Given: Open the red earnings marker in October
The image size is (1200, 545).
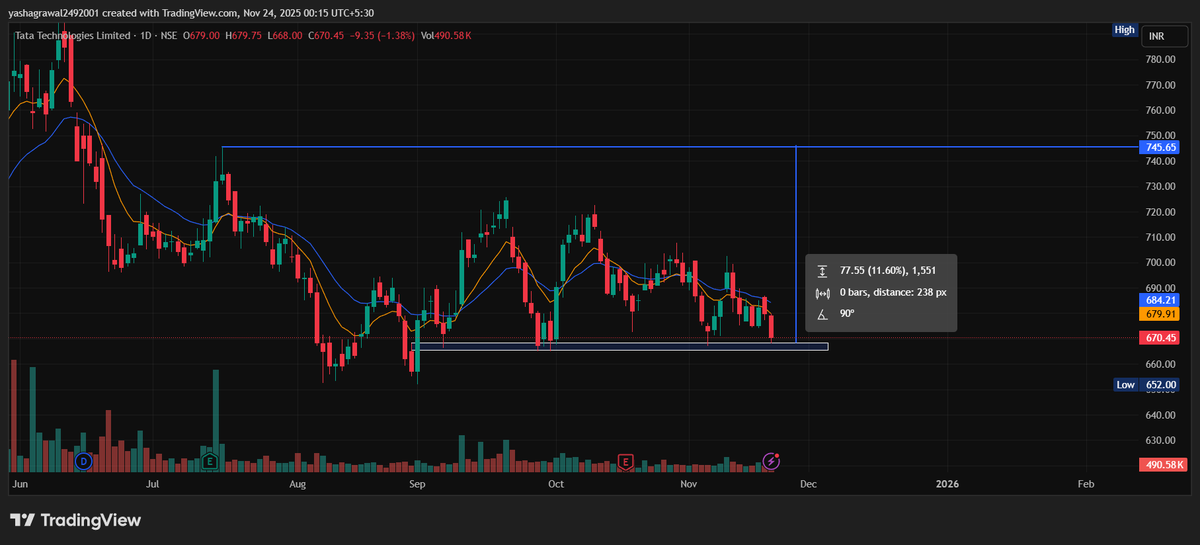Looking at the screenshot, I should pos(625,462).
